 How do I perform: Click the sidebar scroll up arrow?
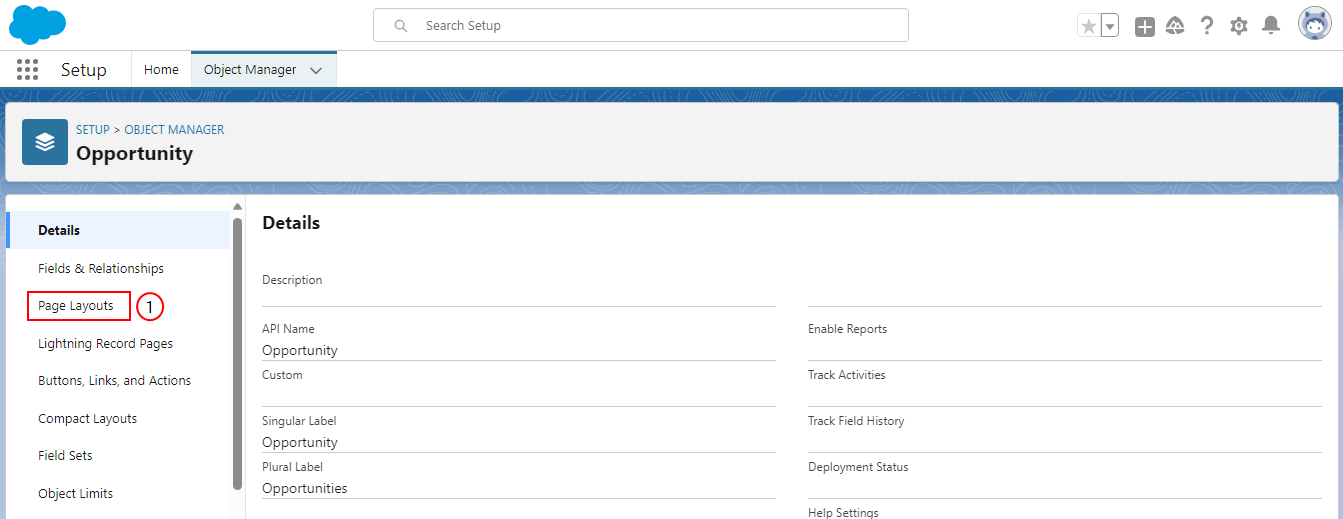coord(237,207)
